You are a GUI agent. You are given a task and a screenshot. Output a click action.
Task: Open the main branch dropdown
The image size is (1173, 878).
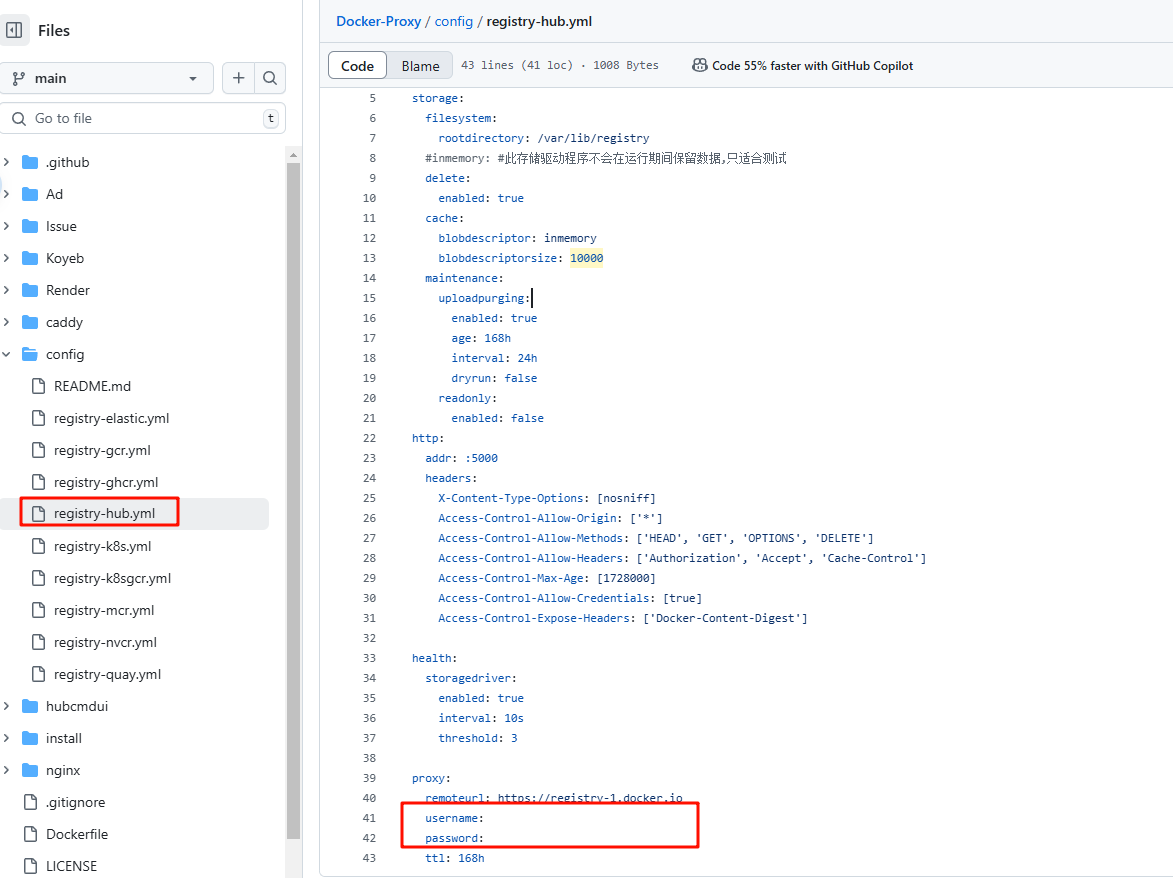(x=107, y=78)
